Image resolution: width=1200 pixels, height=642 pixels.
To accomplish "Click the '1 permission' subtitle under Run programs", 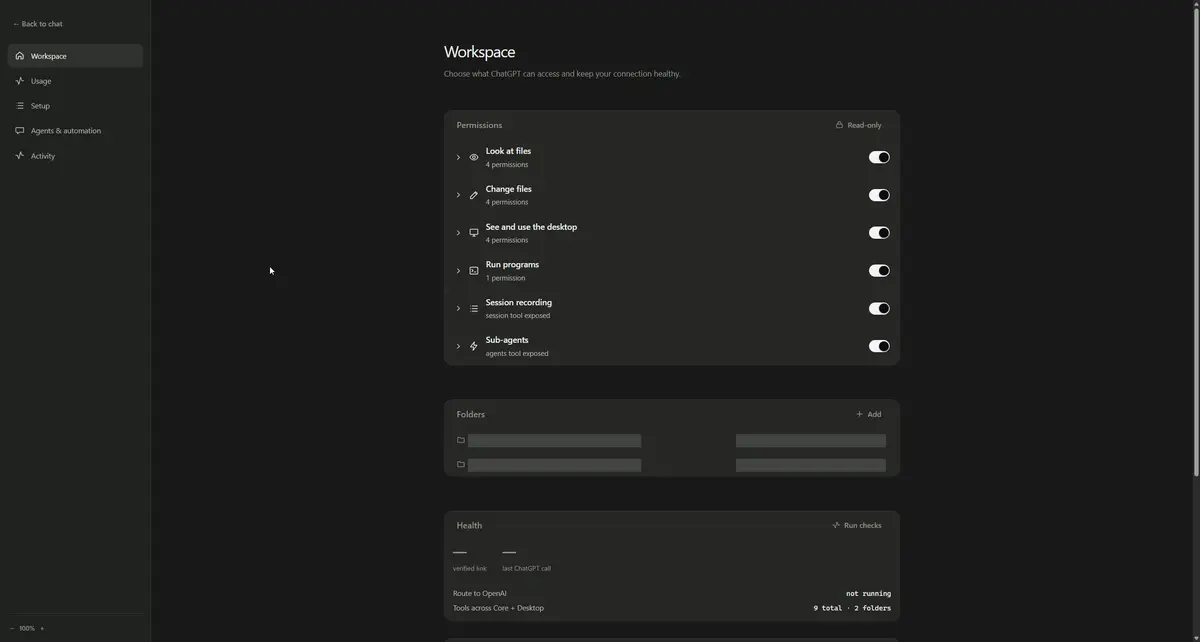I will point(505,278).
